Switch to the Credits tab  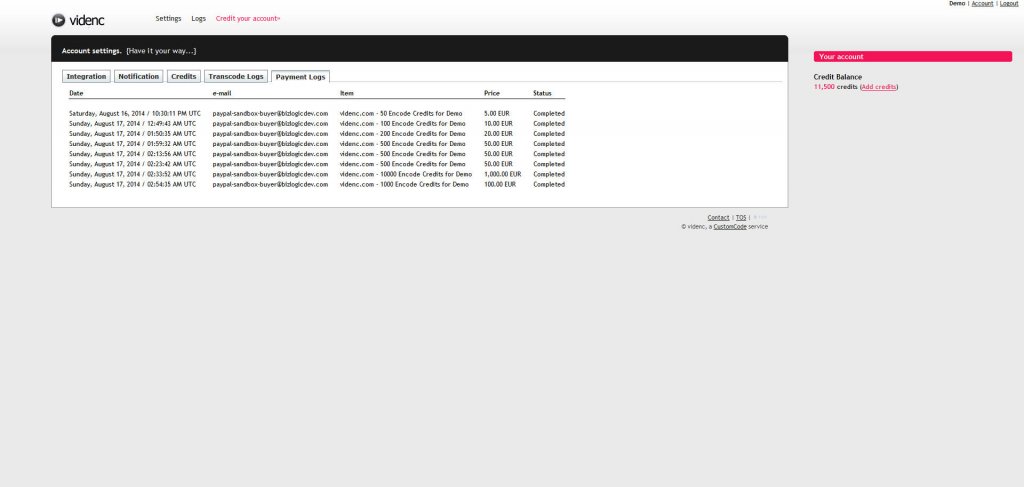click(184, 76)
